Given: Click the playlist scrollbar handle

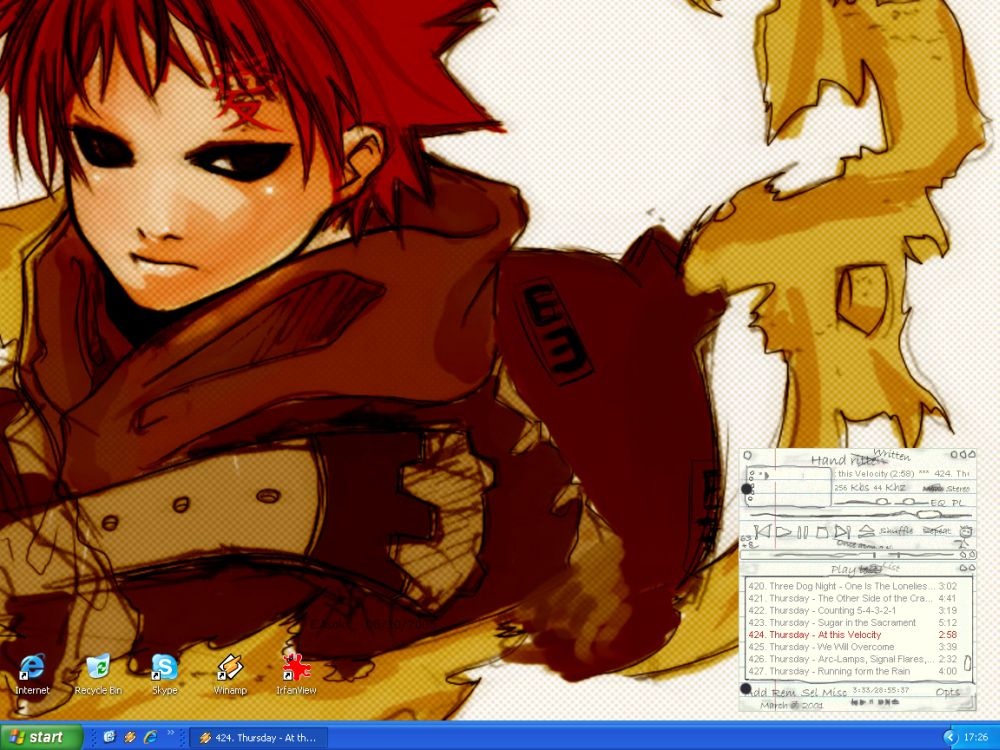Looking at the screenshot, I should pyautogui.click(x=967, y=663).
